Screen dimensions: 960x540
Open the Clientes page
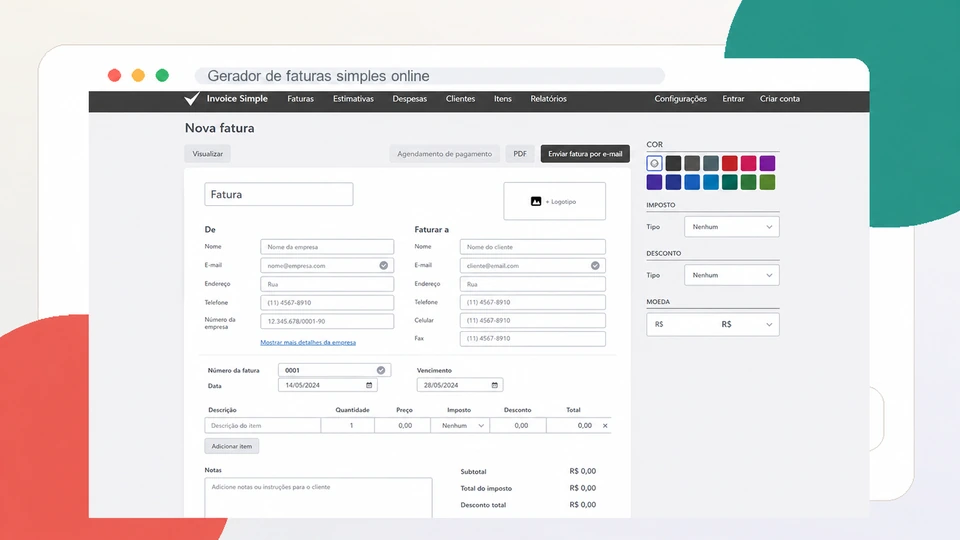[x=460, y=99]
